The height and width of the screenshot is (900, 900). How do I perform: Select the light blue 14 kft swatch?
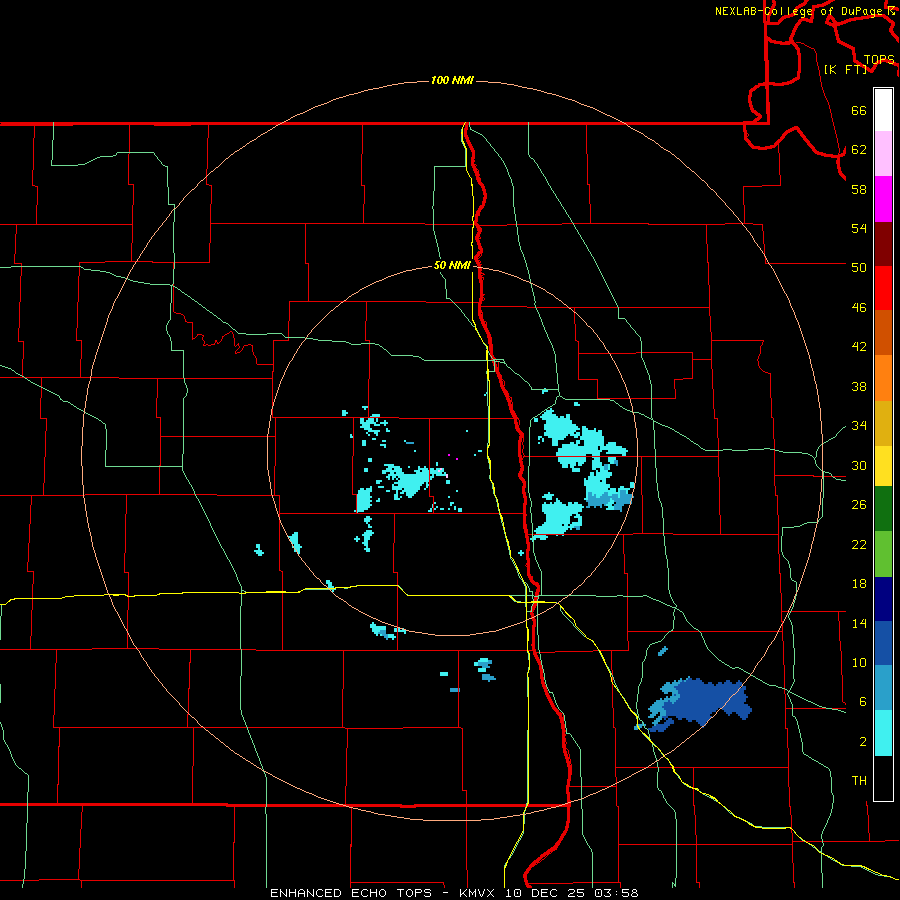click(883, 688)
